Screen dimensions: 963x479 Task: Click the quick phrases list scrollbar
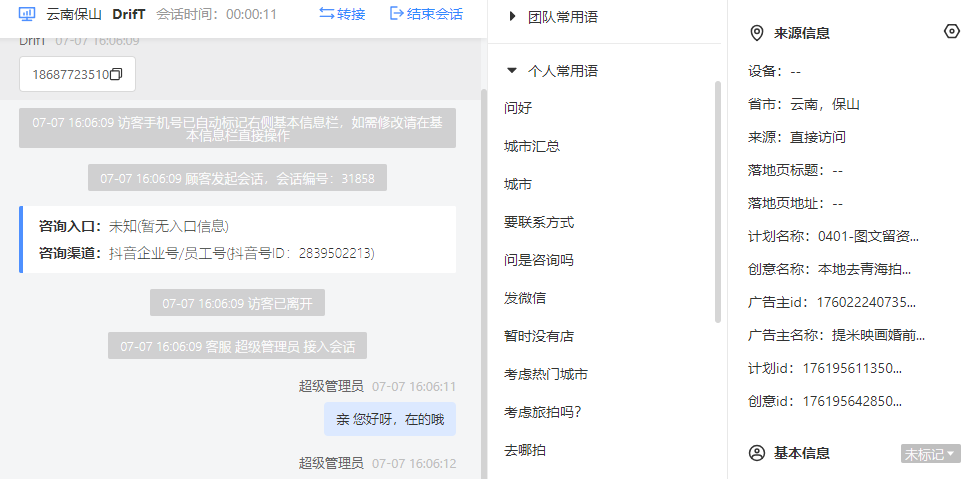pos(717,202)
